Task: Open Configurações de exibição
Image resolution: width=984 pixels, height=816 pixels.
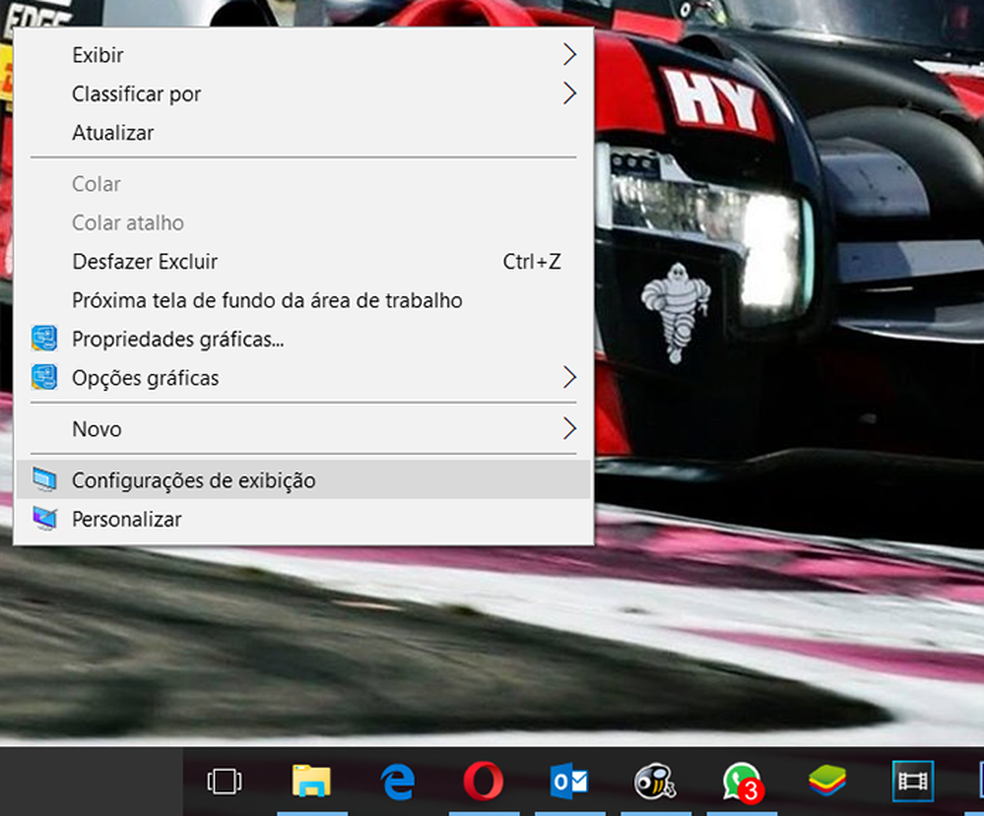Action: [x=304, y=480]
